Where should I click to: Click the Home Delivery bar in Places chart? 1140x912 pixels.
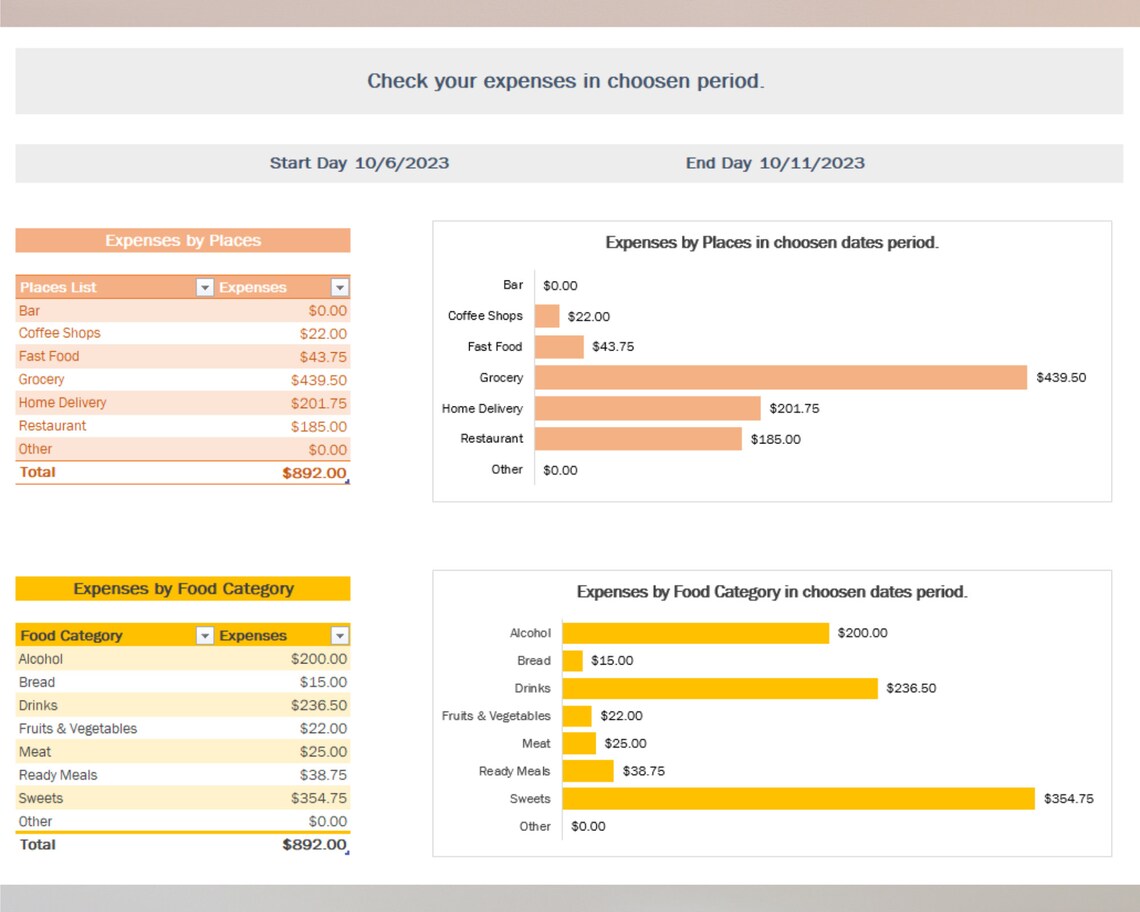pos(650,408)
